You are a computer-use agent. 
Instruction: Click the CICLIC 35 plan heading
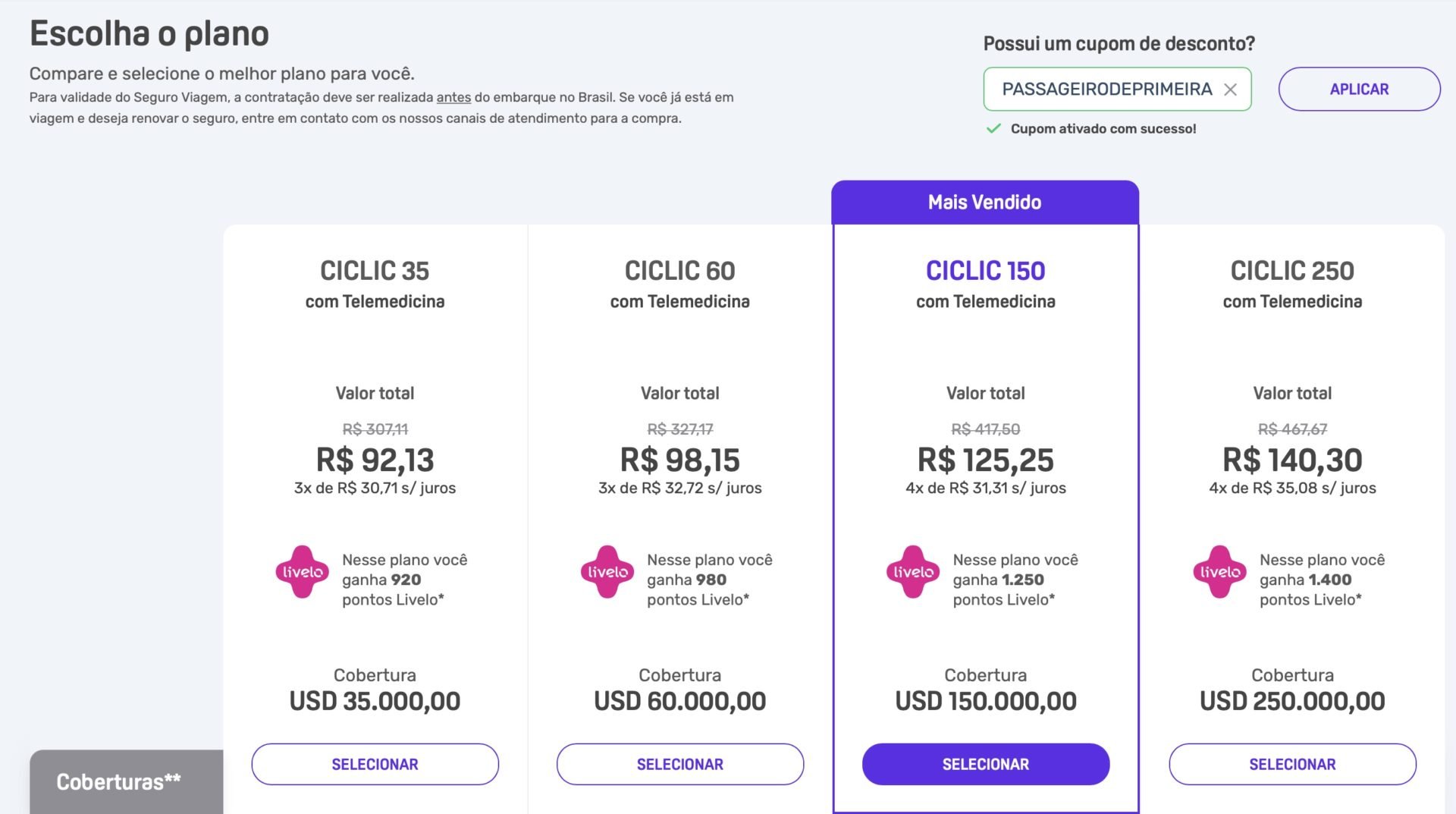pos(375,271)
